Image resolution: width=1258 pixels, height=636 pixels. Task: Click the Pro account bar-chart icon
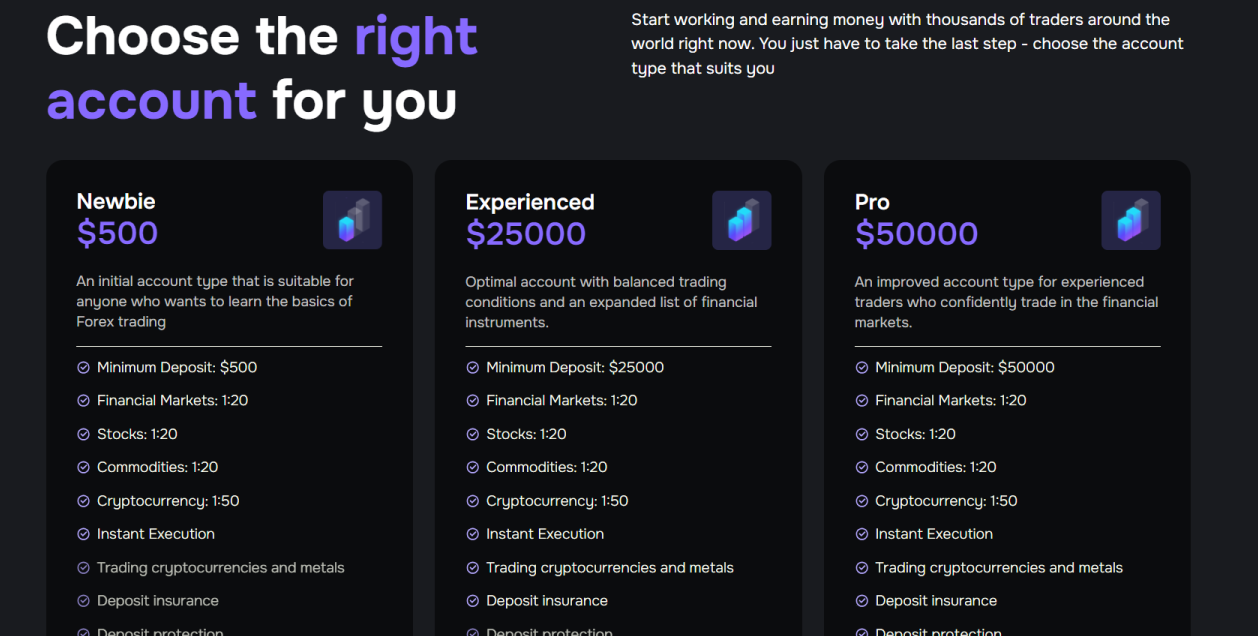point(1130,220)
